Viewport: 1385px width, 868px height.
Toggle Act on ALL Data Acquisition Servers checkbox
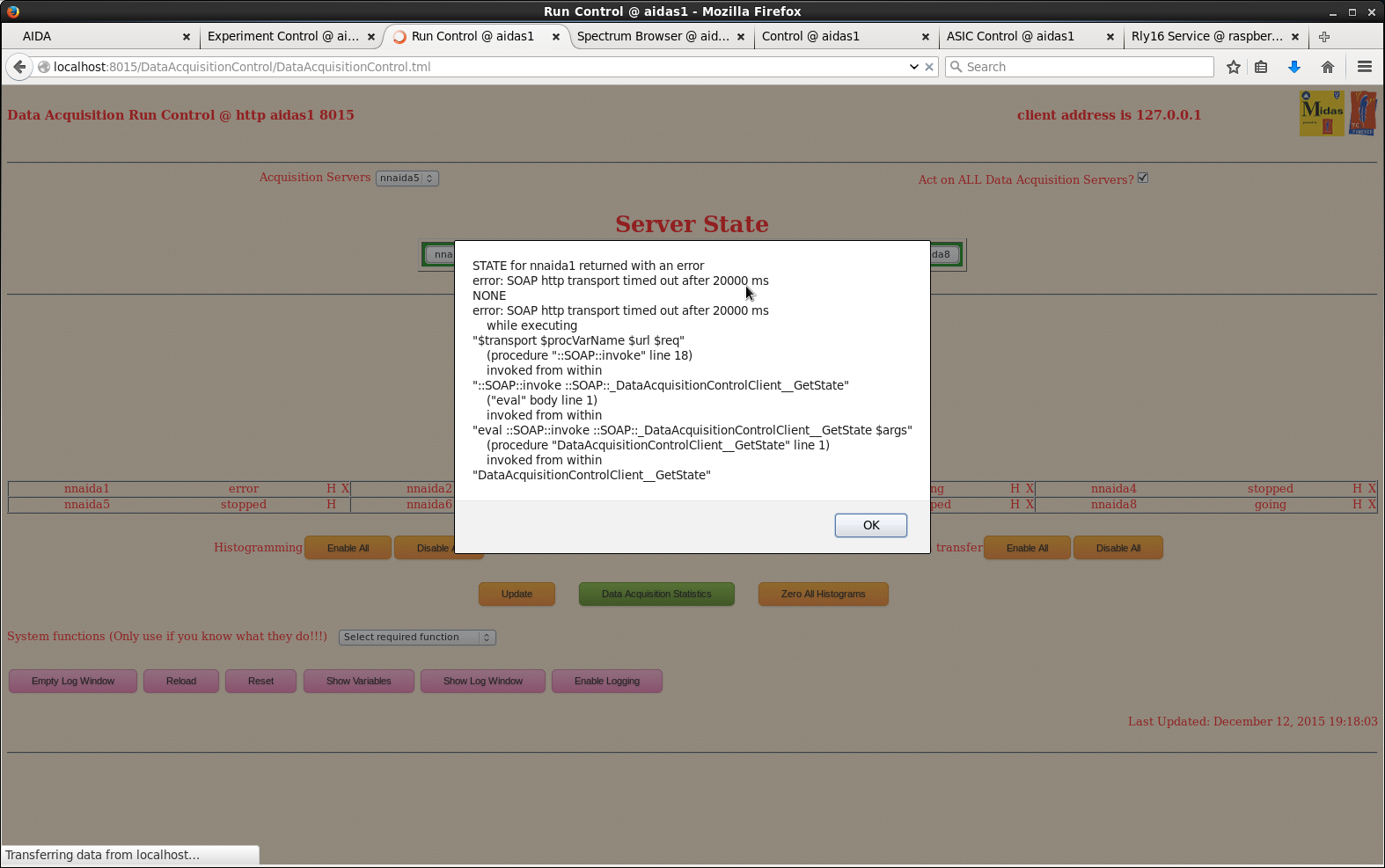[1143, 178]
